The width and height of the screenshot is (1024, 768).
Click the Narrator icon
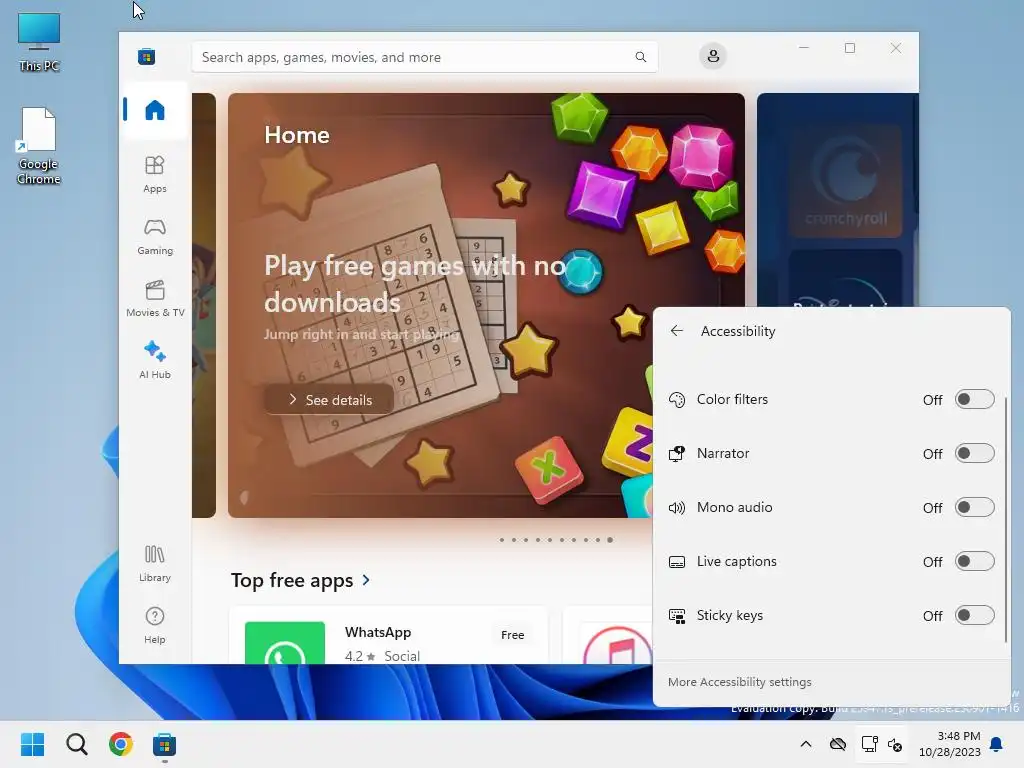[677, 453]
